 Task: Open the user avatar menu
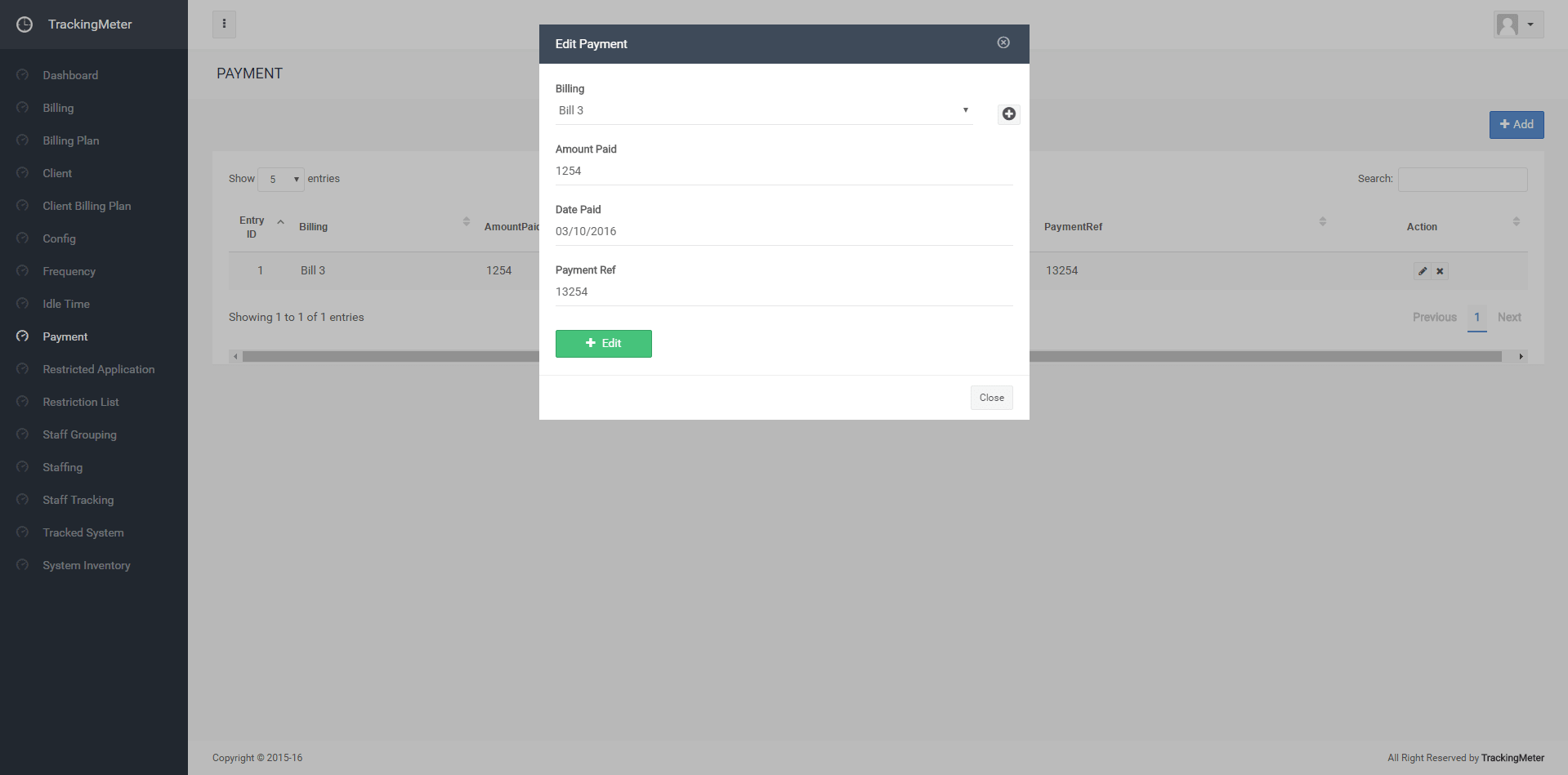point(1518,24)
